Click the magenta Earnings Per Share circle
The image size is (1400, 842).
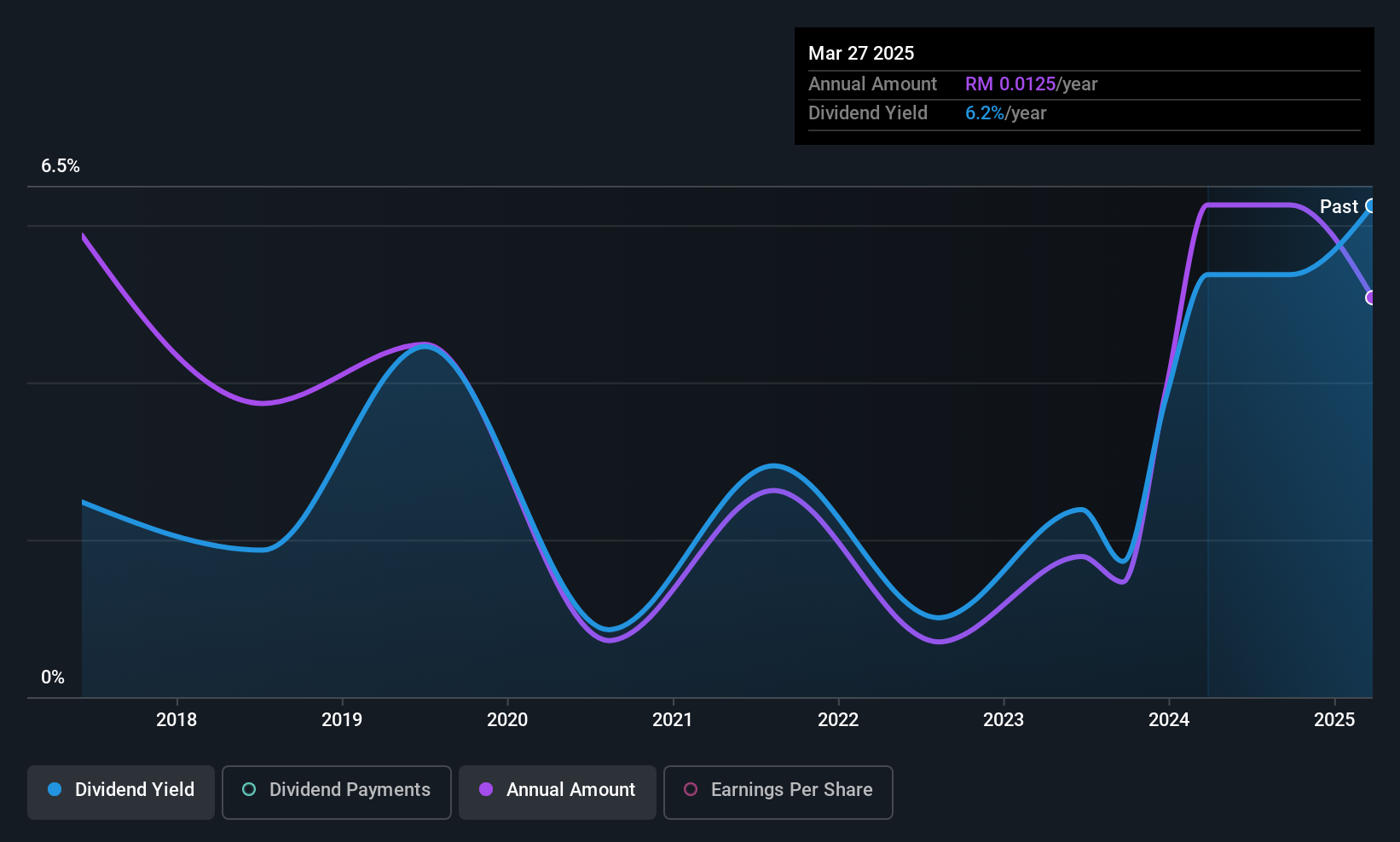(691, 789)
